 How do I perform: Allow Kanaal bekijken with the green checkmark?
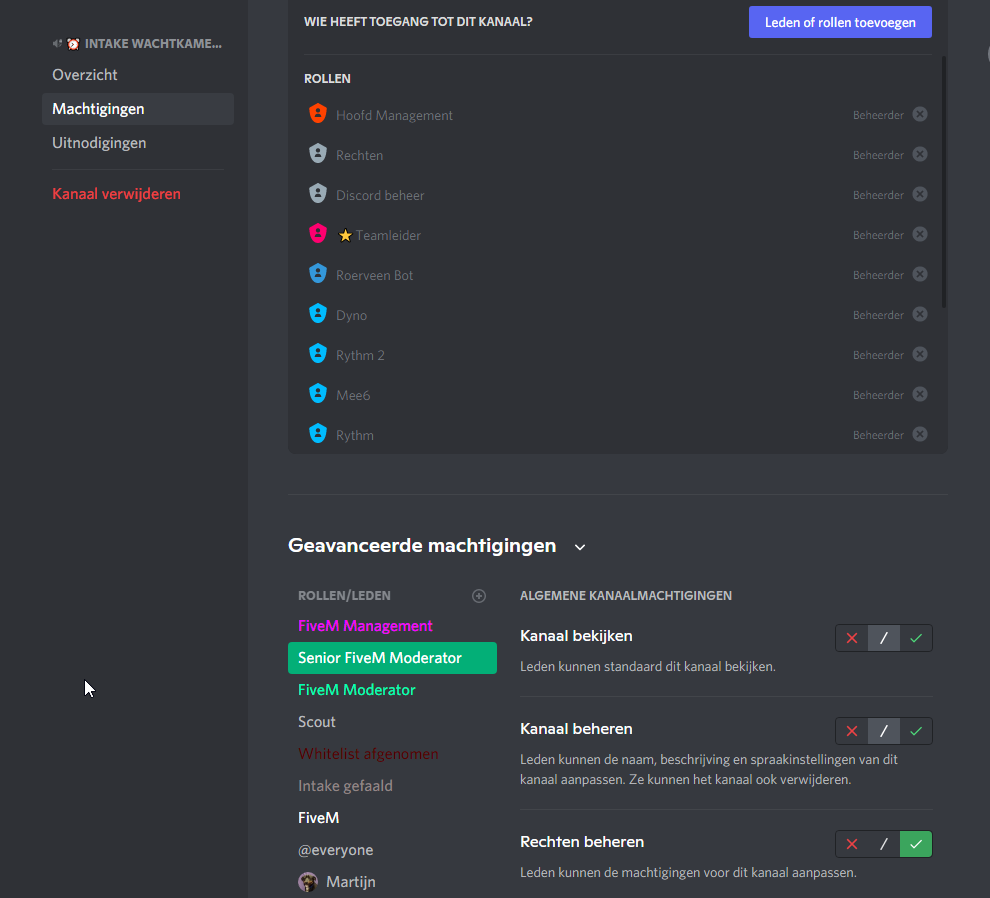tap(916, 638)
